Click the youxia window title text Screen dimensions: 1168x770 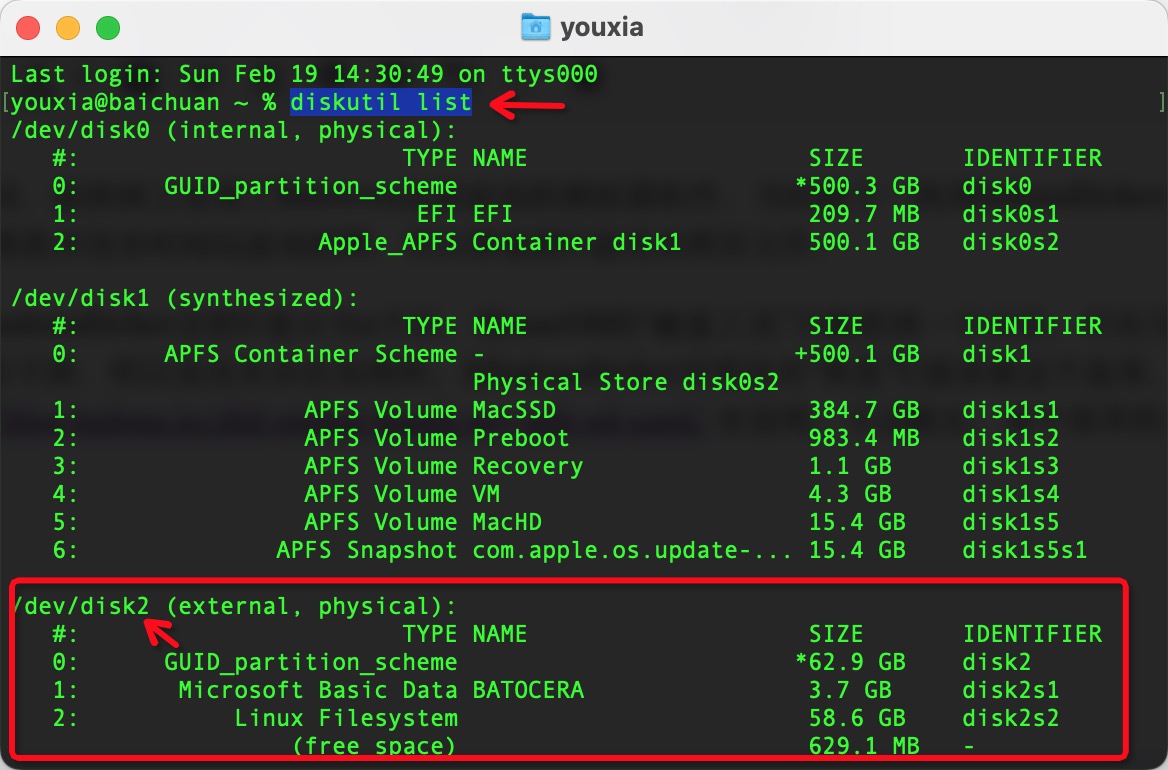pos(601,28)
